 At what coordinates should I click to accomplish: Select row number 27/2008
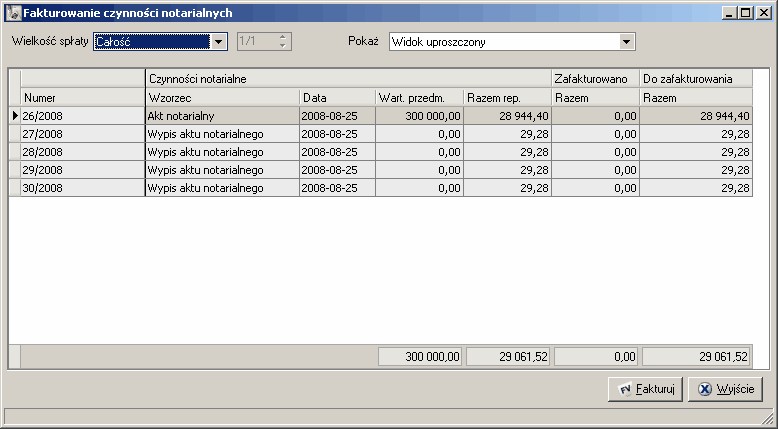pyautogui.click(x=82, y=134)
